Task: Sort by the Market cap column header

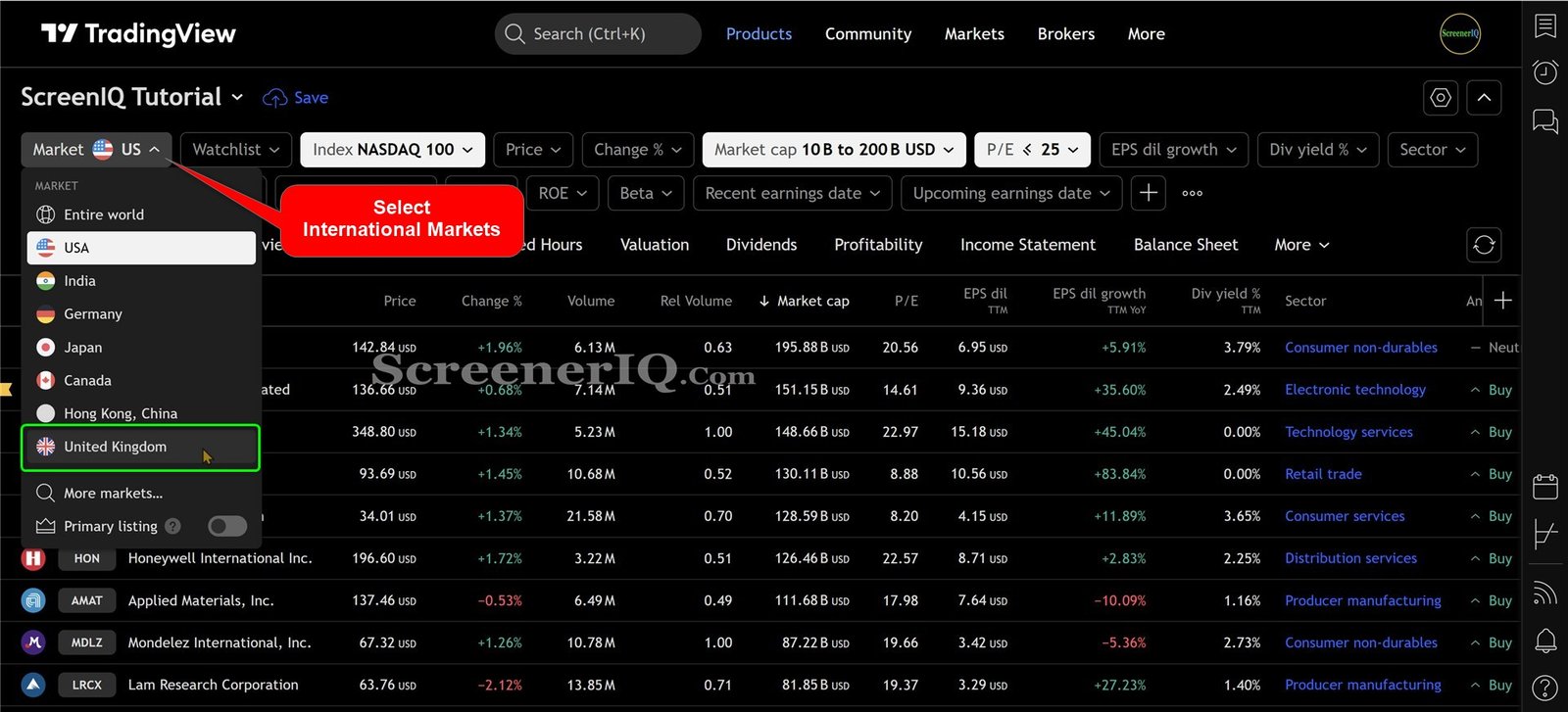Action: point(804,301)
